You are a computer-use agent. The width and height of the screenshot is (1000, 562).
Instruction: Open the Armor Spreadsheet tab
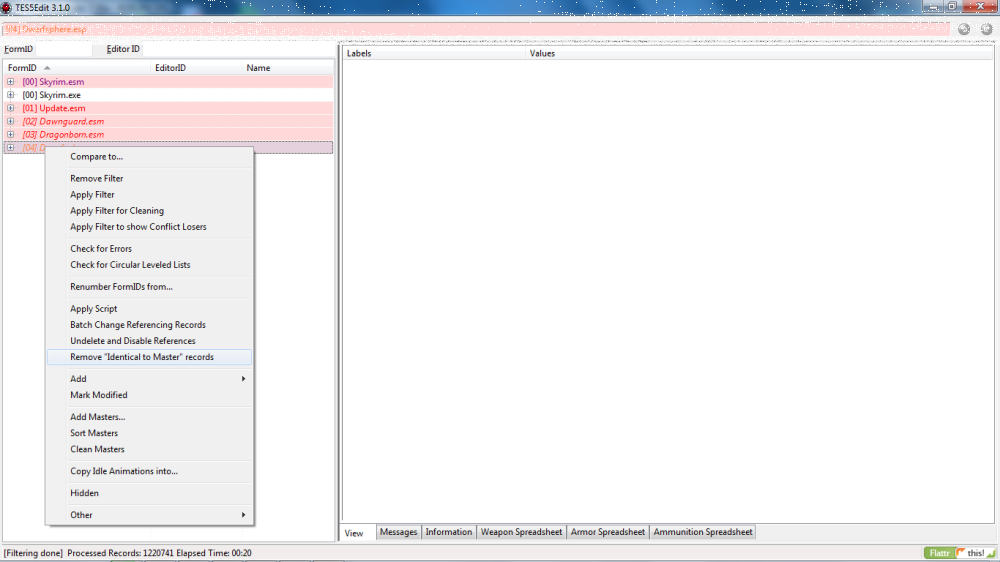point(607,532)
